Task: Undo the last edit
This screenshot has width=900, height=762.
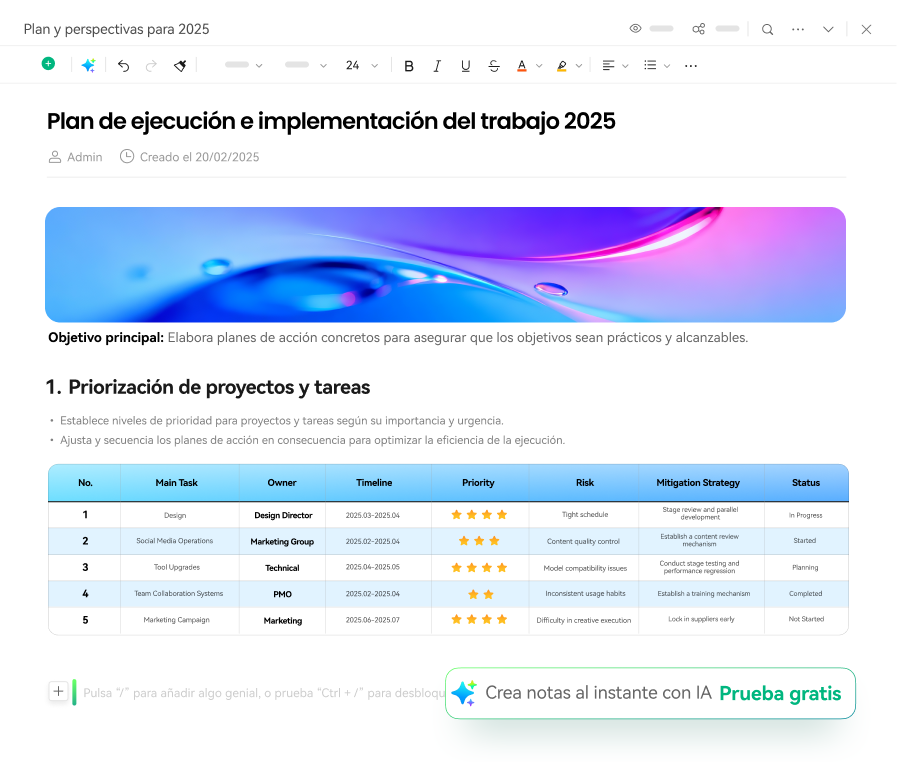Action: click(123, 65)
